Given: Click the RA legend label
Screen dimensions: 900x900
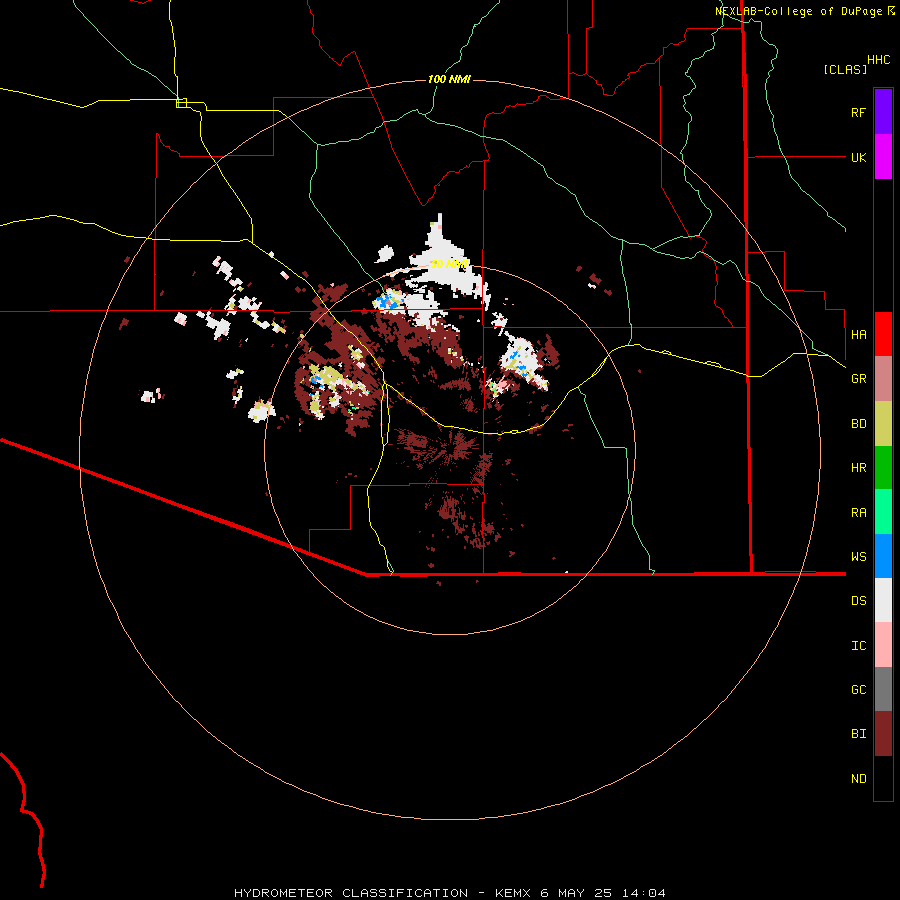Looking at the screenshot, I should (x=858, y=512).
